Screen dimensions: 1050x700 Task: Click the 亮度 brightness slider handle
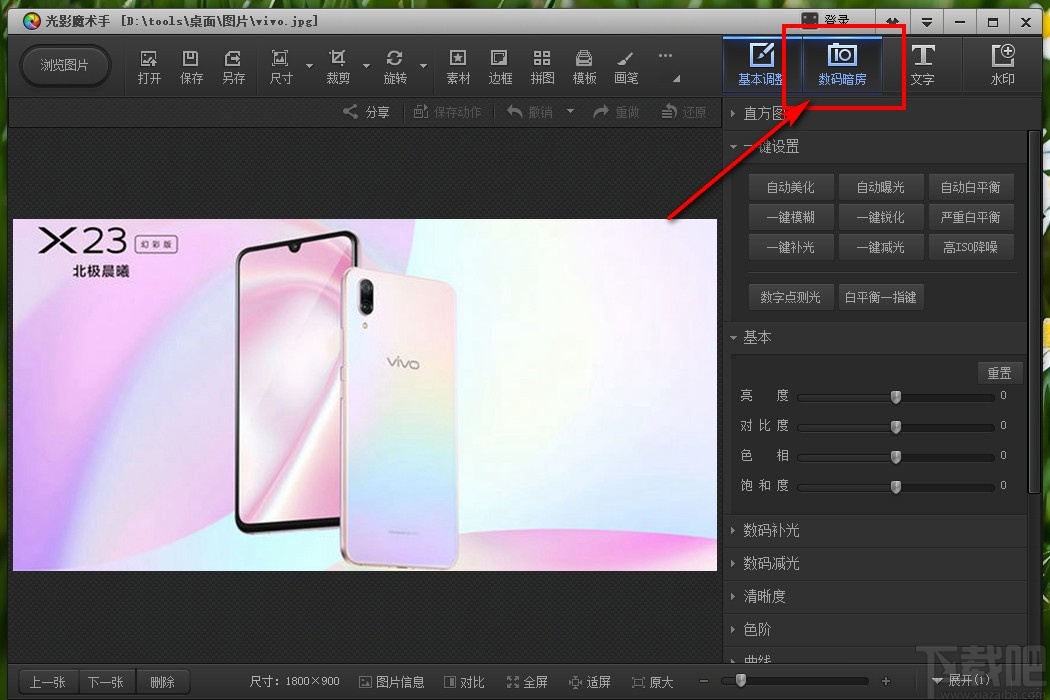896,397
